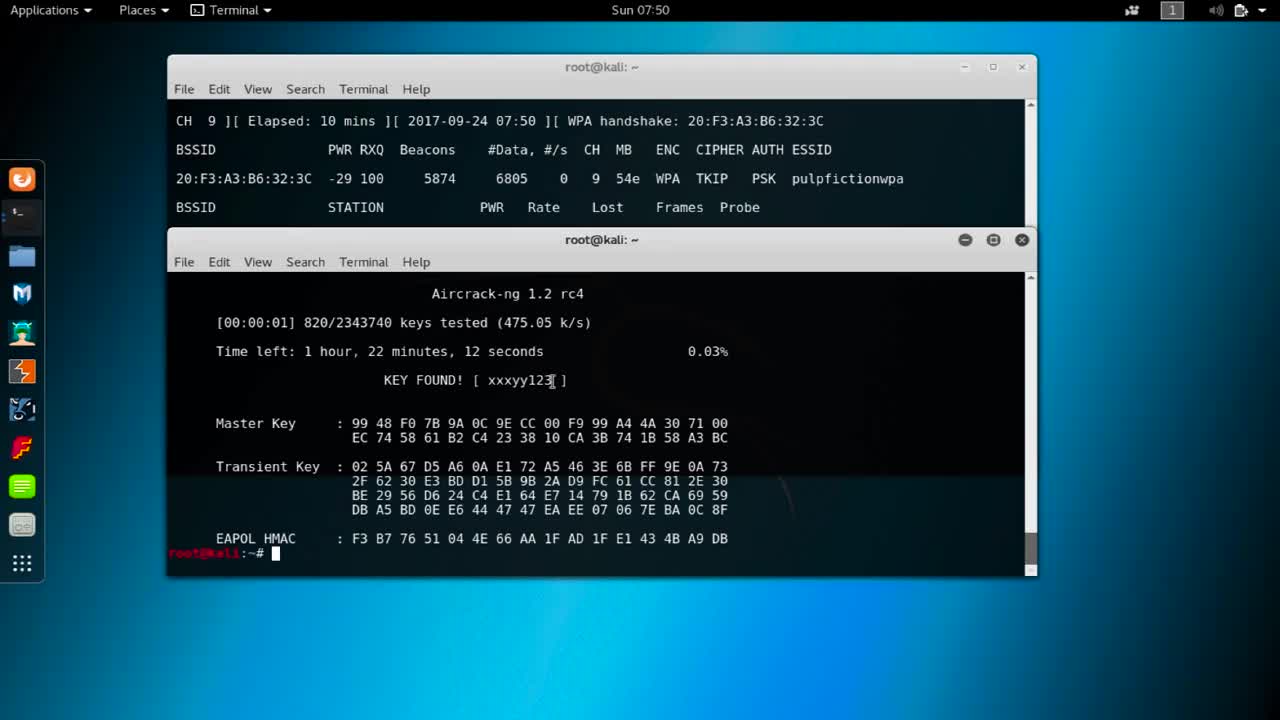The image size is (1280, 720).
Task: Open the Terminal icon in the dock
Action: [22, 216]
